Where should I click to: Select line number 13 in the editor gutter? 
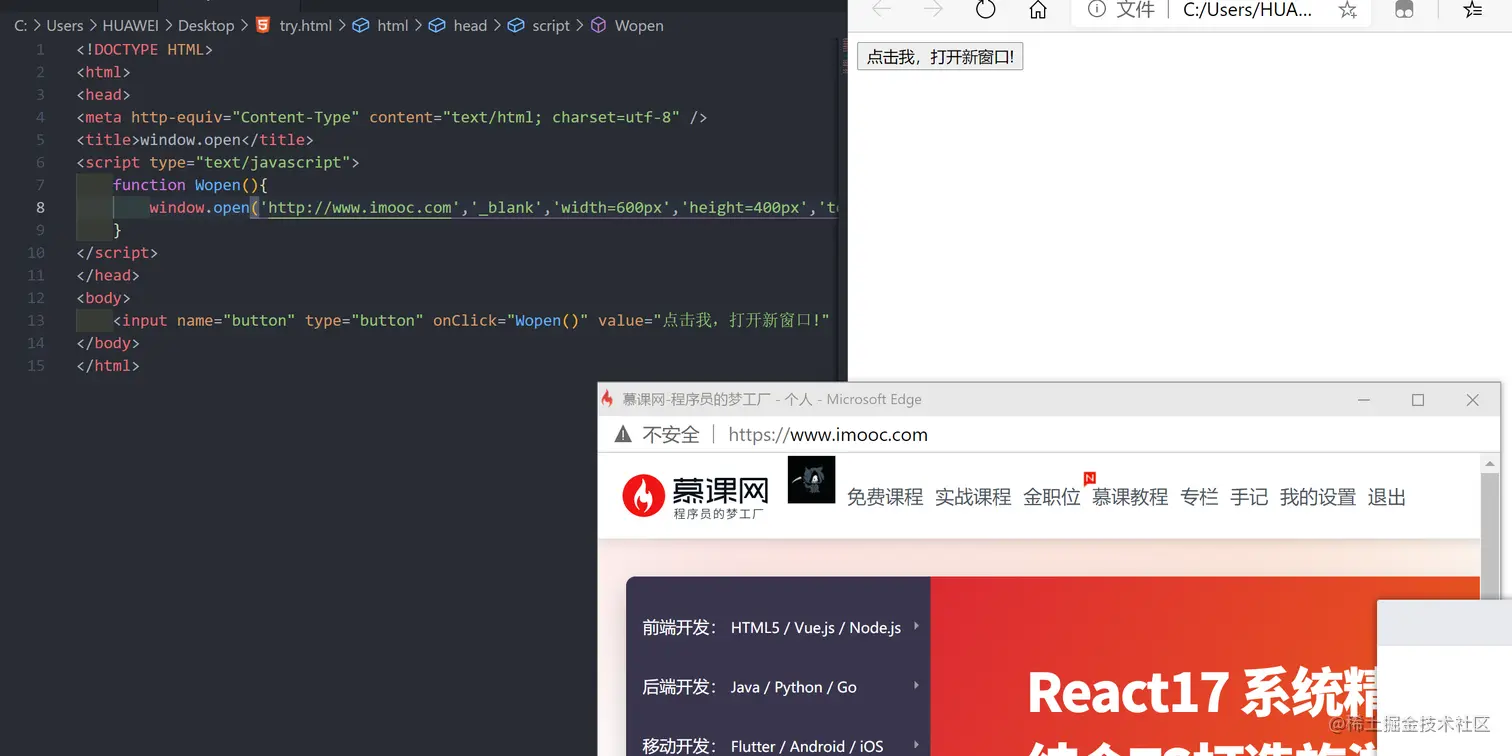click(x=36, y=320)
